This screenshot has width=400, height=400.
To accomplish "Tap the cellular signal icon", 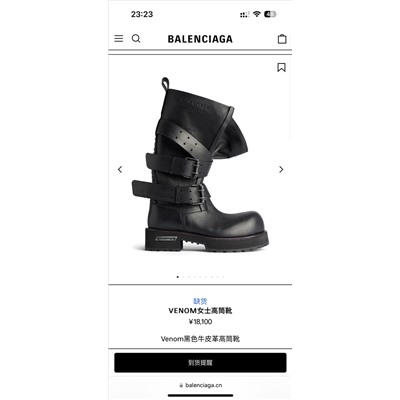I will [x=244, y=14].
